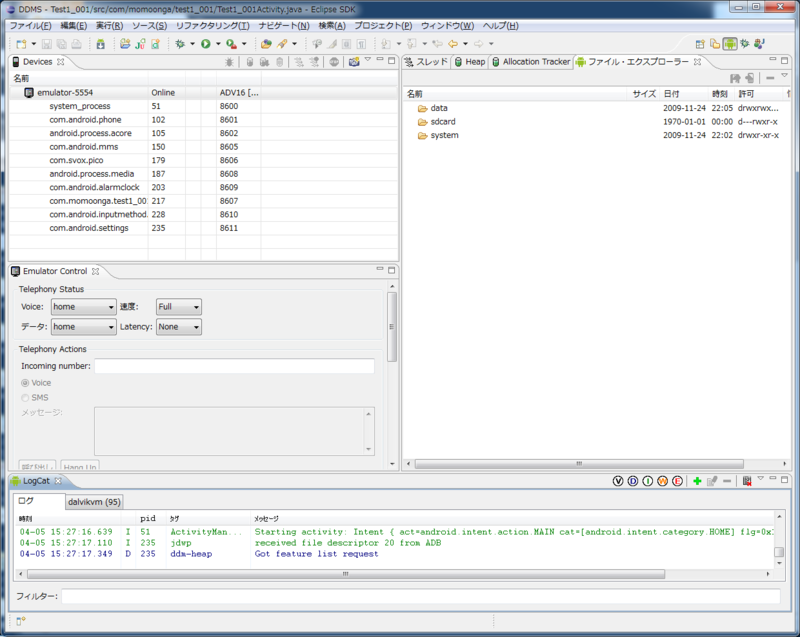Click the Screen Capture camera icon in Devices
800x637 pixels.
354,62
